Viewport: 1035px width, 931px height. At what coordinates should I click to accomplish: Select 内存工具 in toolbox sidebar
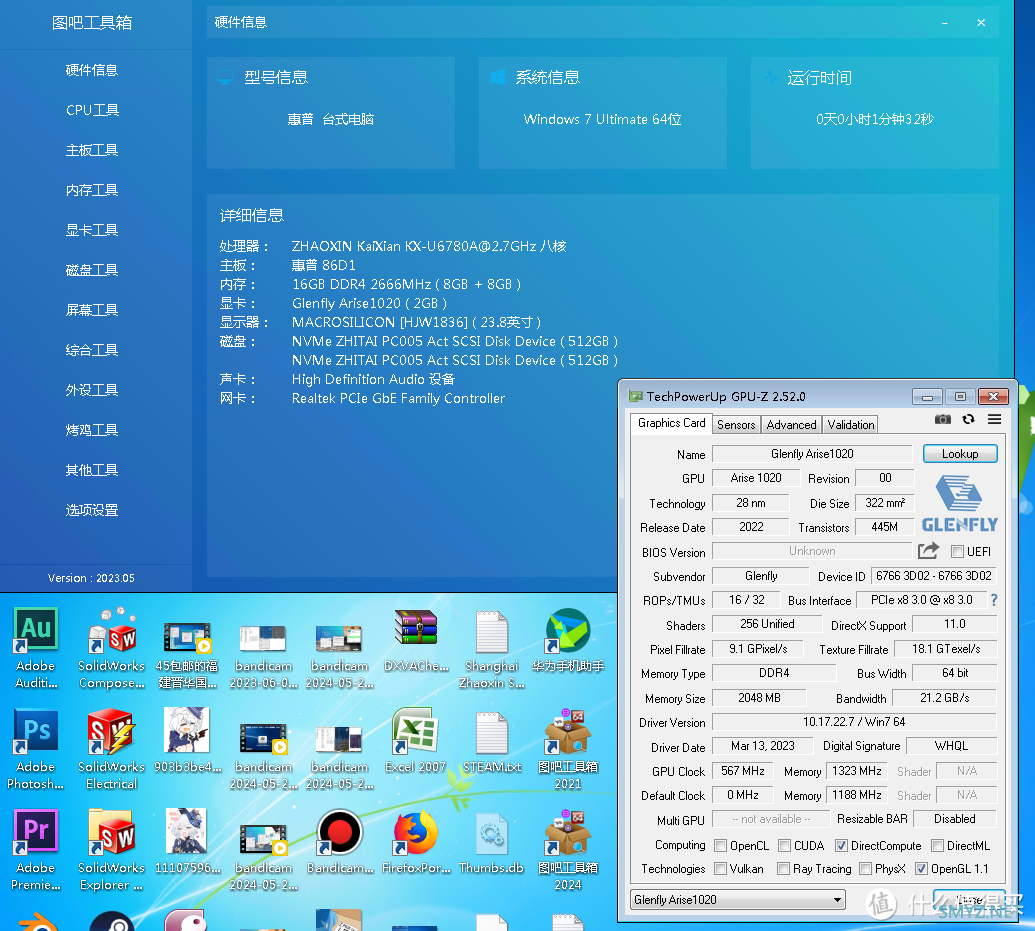(92, 190)
